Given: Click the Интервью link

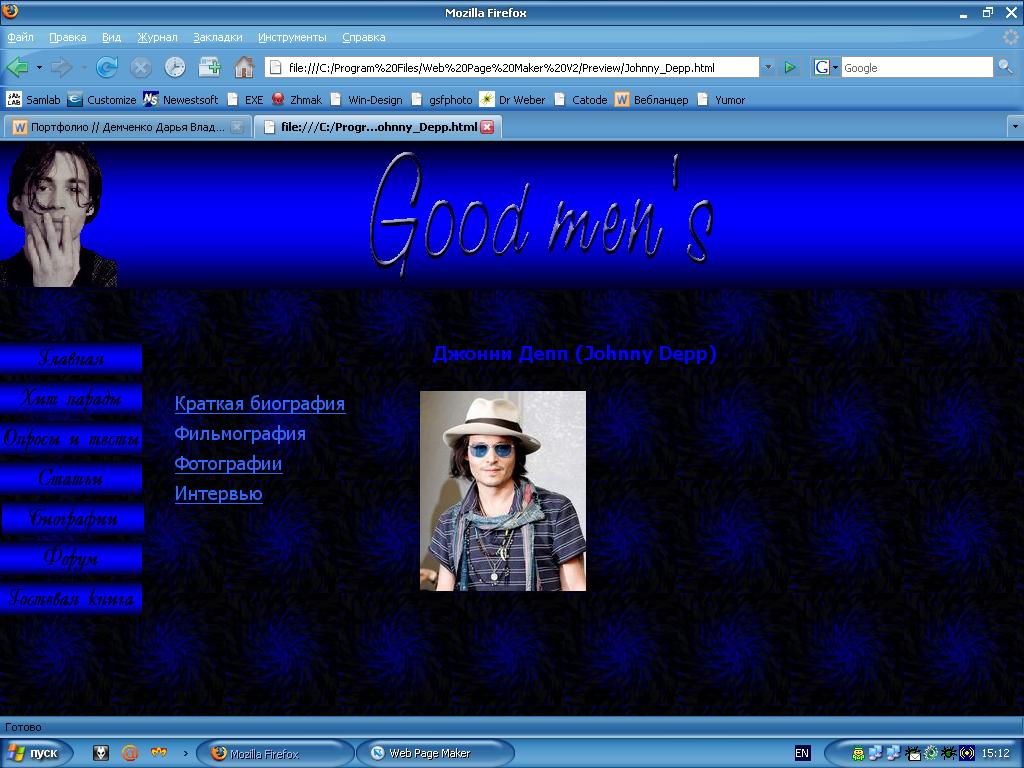Looking at the screenshot, I should point(218,494).
